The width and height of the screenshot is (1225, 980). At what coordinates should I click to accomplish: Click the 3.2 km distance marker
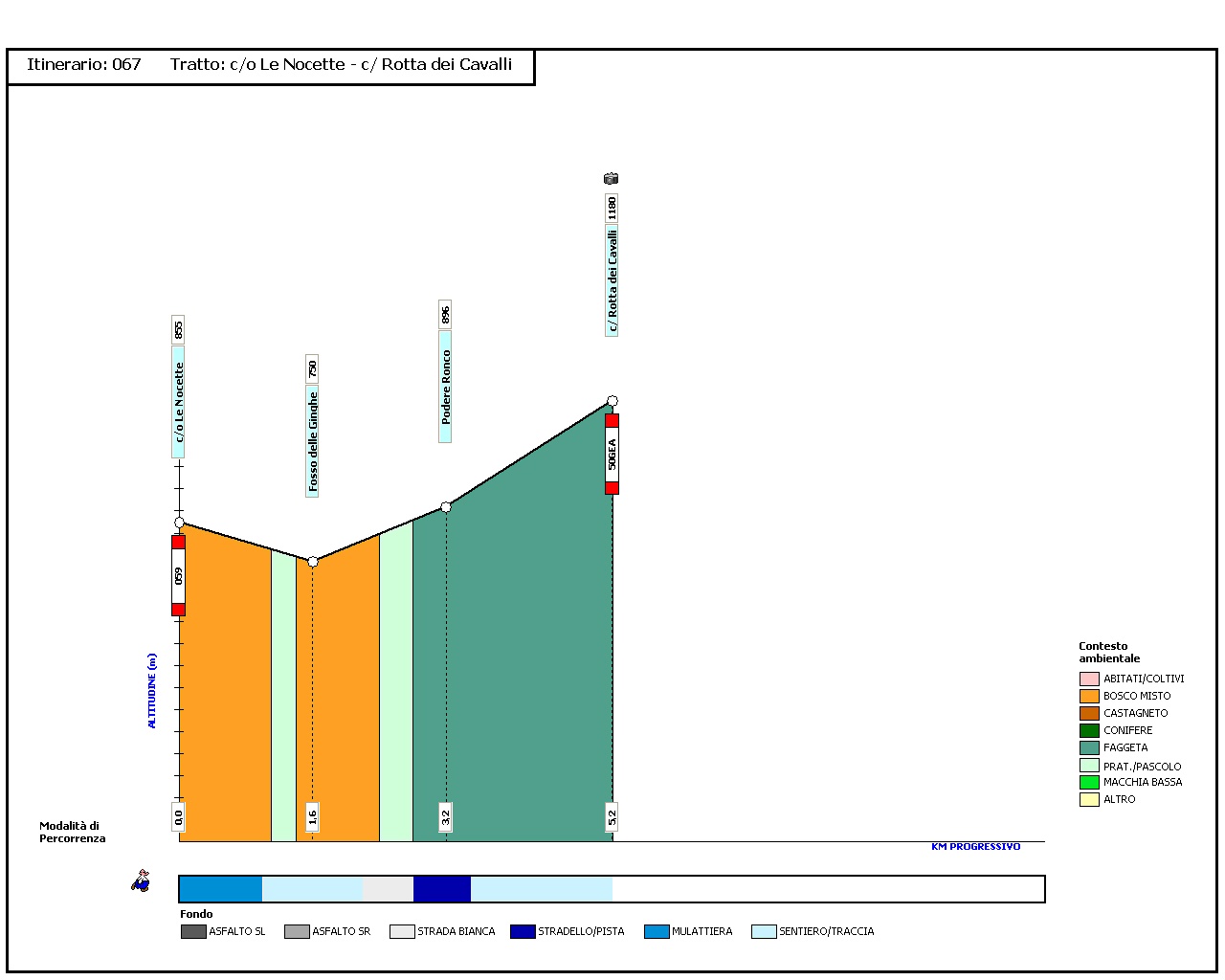[445, 817]
